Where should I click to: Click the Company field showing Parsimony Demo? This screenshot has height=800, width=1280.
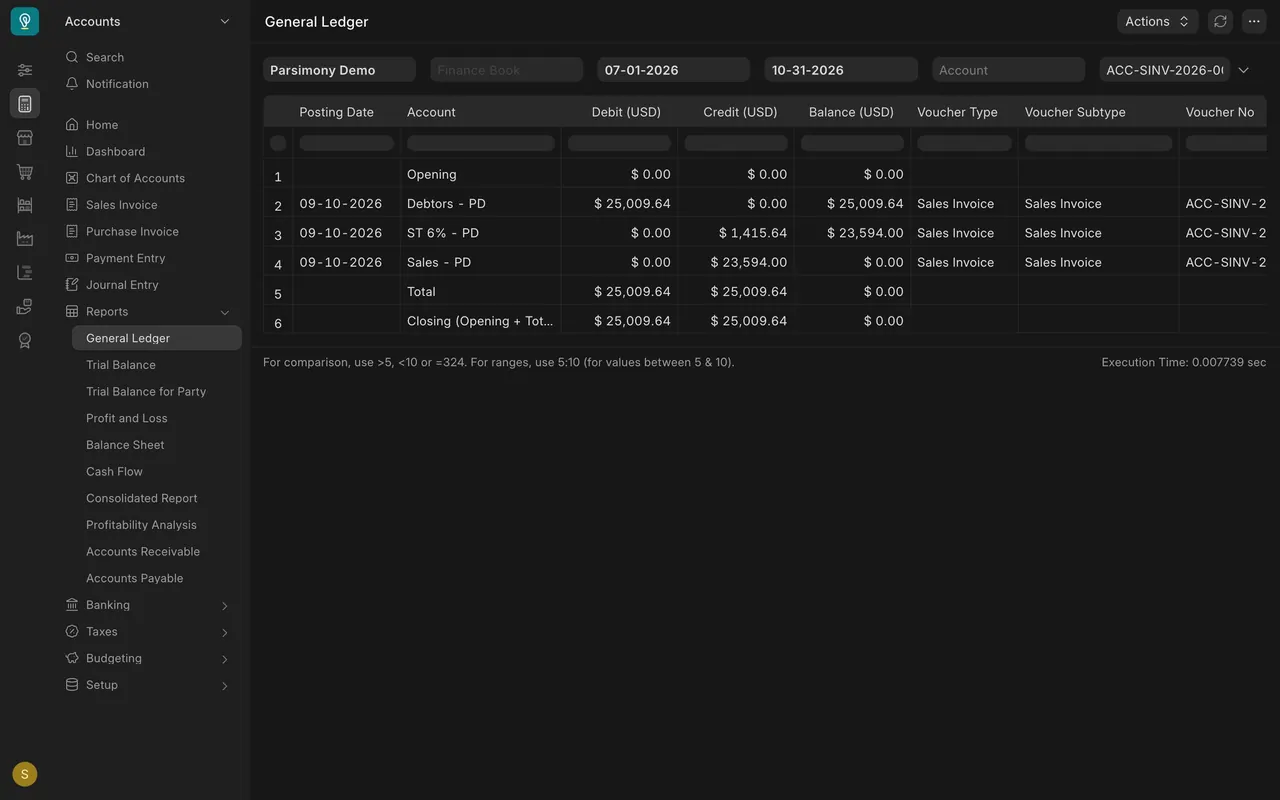pos(339,70)
